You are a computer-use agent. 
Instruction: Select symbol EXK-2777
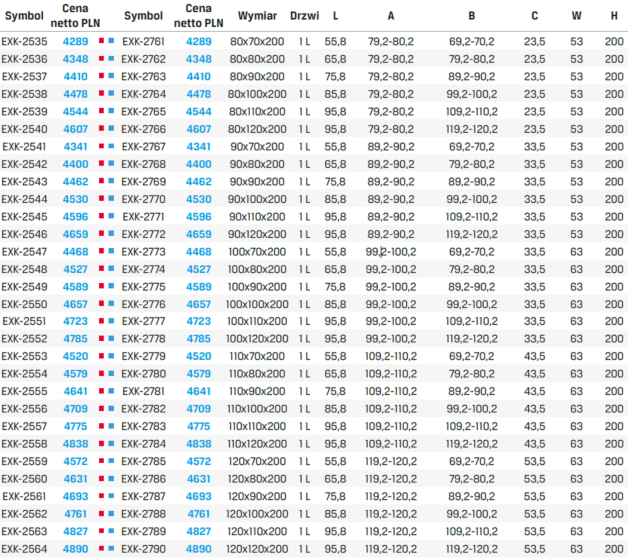143,321
